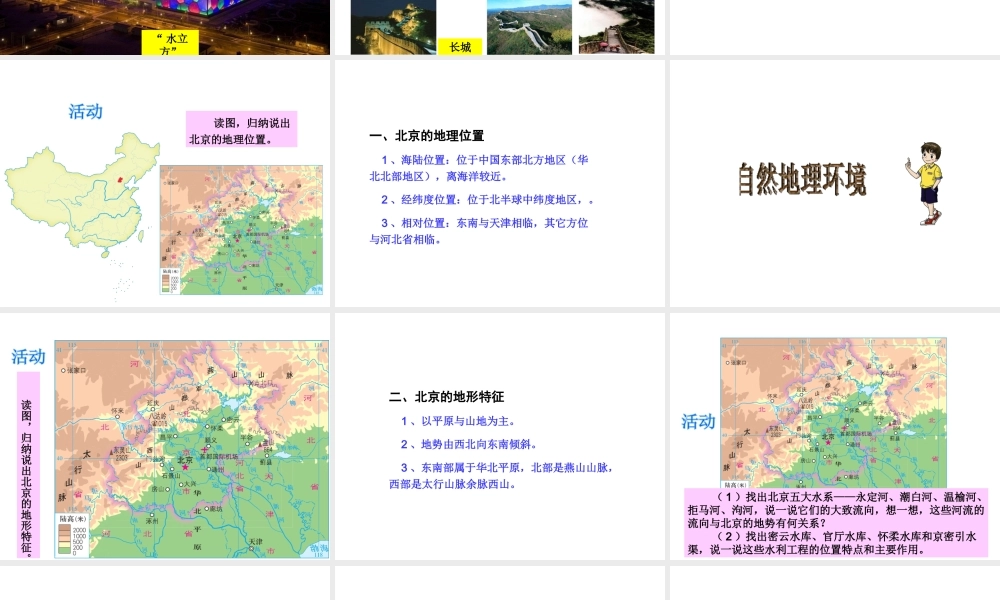Click the "陆高(米)" legend on large terrain map
The height and width of the screenshot is (600, 1000).
click(x=73, y=535)
